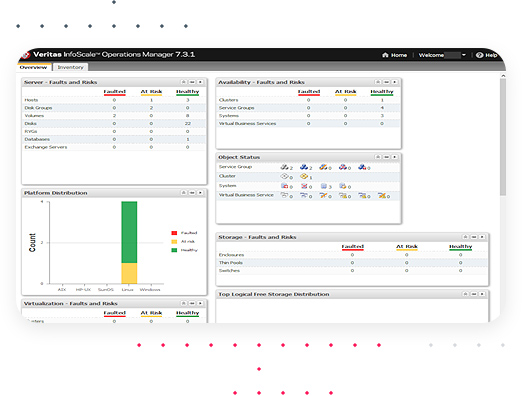The width and height of the screenshot is (522, 396).
Task: Click the Welcome user label
Action: click(431, 55)
